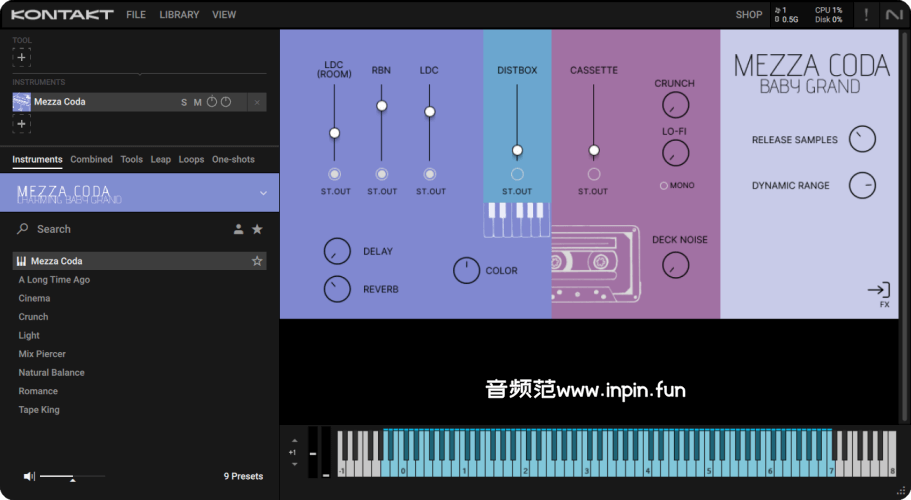The height and width of the screenshot is (500, 911).
Task: Toggle the MONO switch
Action: point(663,185)
